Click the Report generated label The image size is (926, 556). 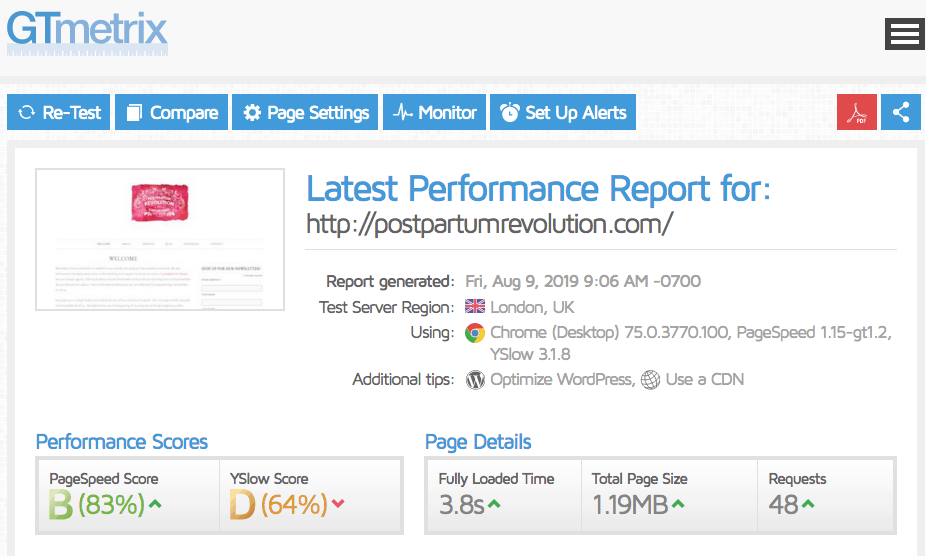click(390, 281)
